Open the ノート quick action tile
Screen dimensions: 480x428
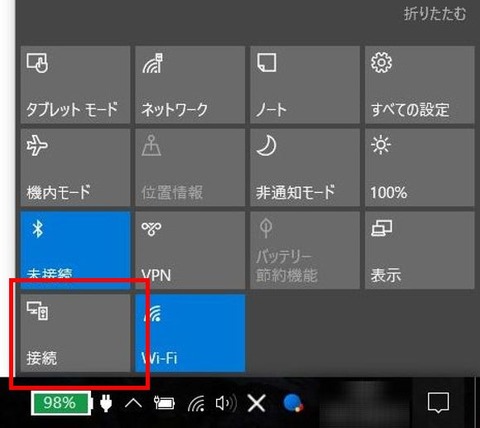point(305,85)
